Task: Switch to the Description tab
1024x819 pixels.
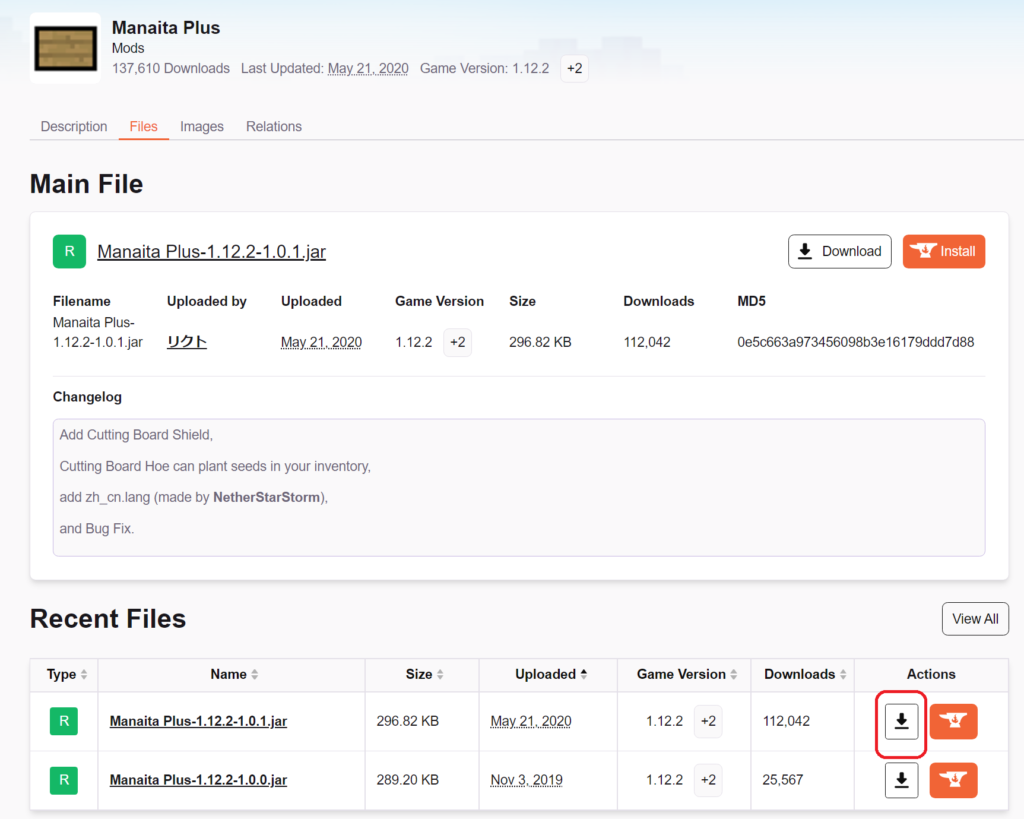Action: pos(74,127)
